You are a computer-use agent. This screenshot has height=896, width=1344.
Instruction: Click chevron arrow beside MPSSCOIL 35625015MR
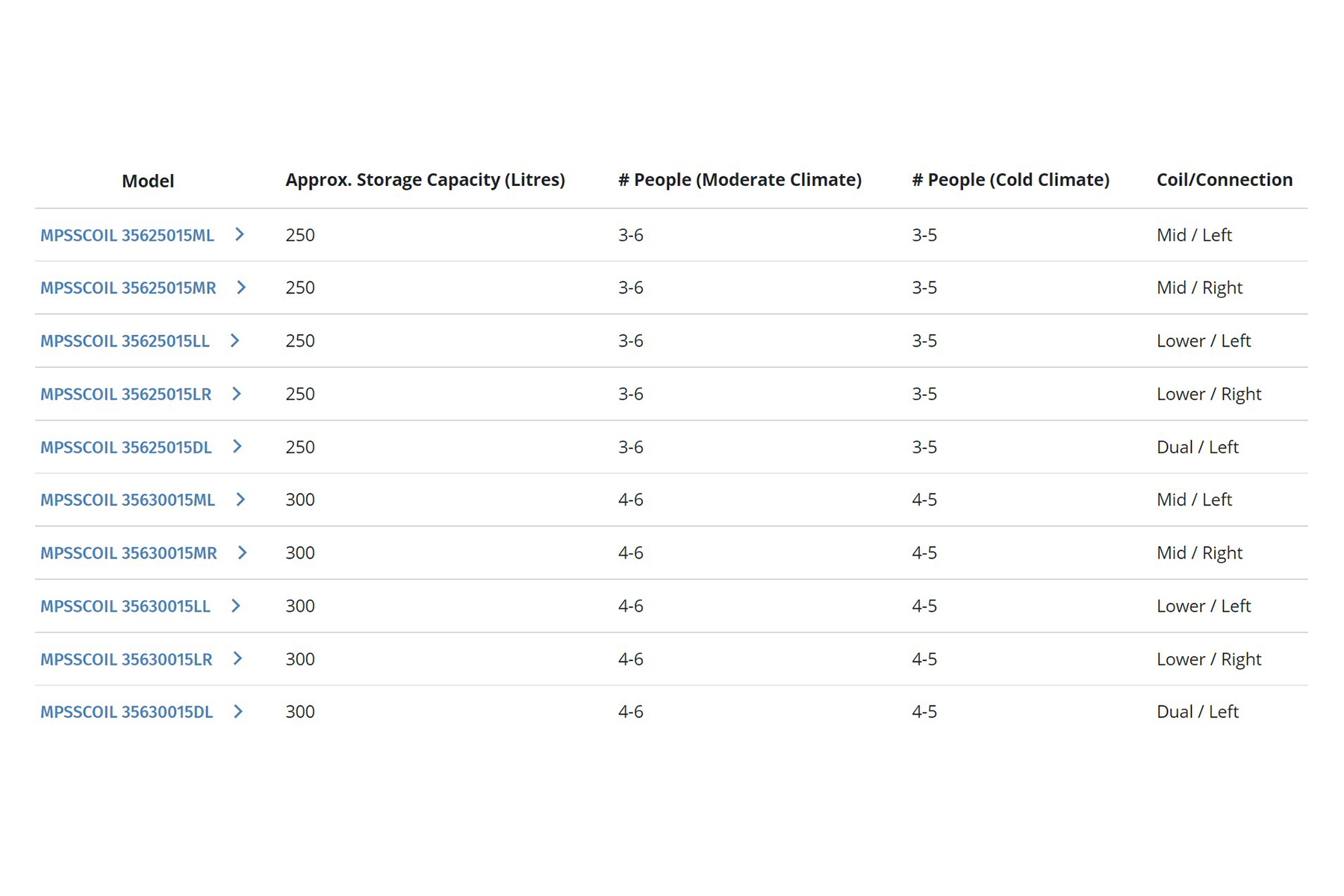pos(241,287)
